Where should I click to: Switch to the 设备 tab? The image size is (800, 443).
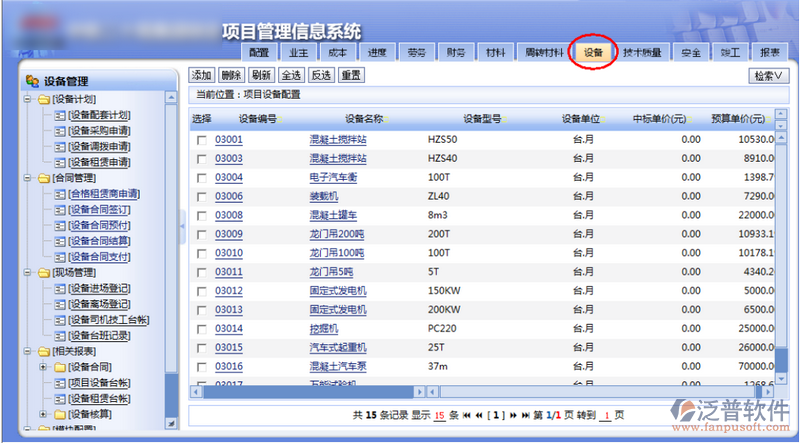(x=594, y=52)
